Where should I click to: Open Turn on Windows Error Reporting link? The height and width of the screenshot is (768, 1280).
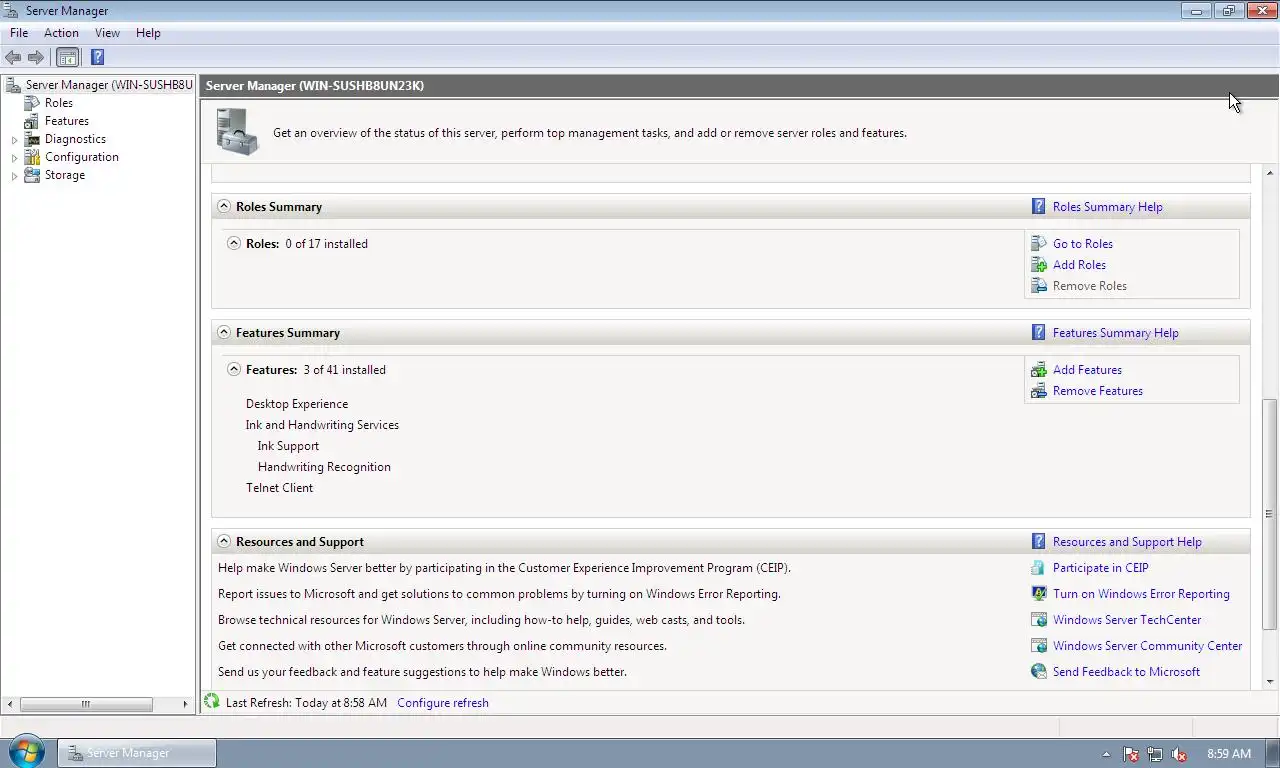(x=1141, y=594)
